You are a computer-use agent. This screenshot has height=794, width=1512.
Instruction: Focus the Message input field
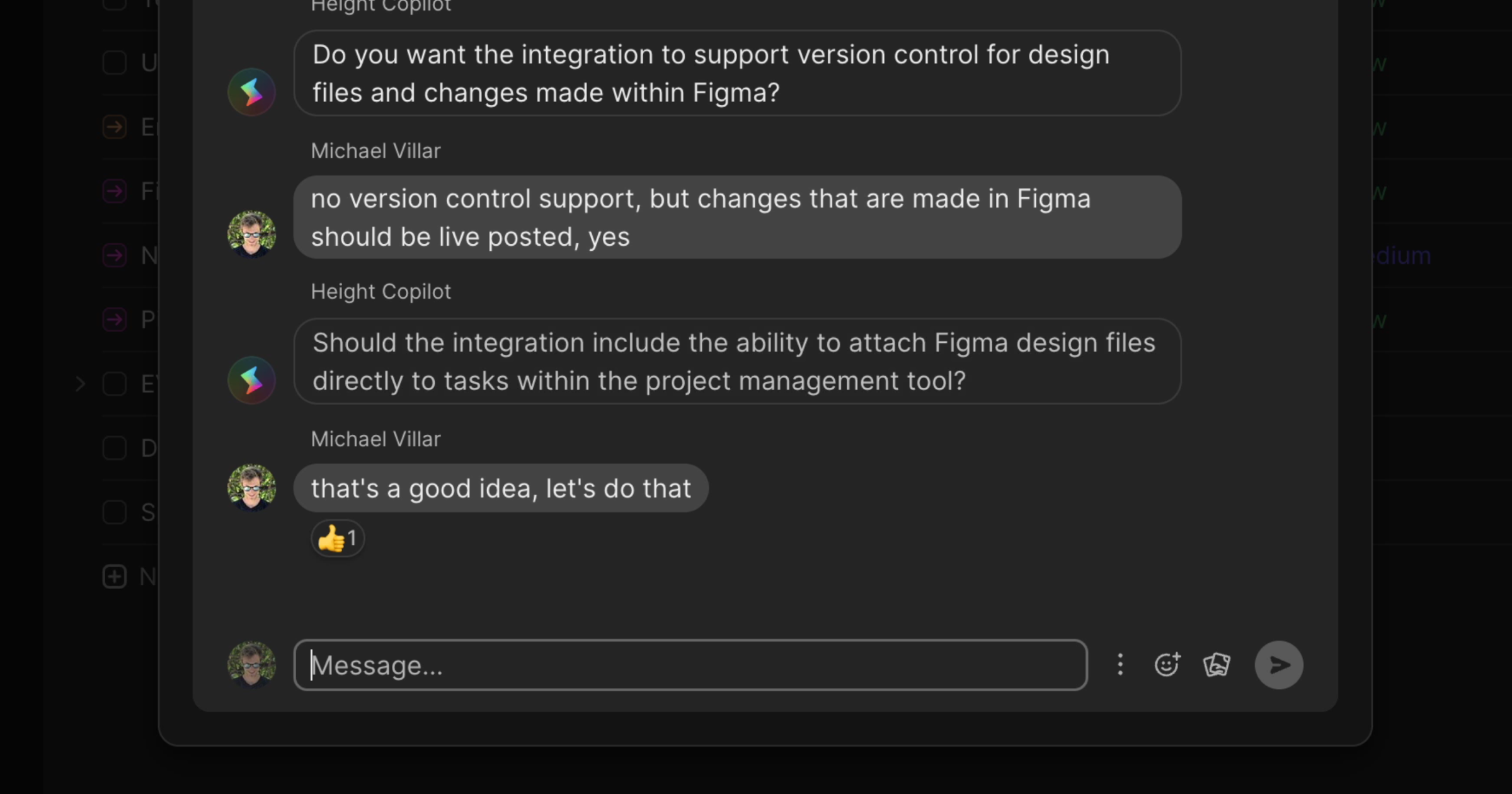pyautogui.click(x=690, y=665)
